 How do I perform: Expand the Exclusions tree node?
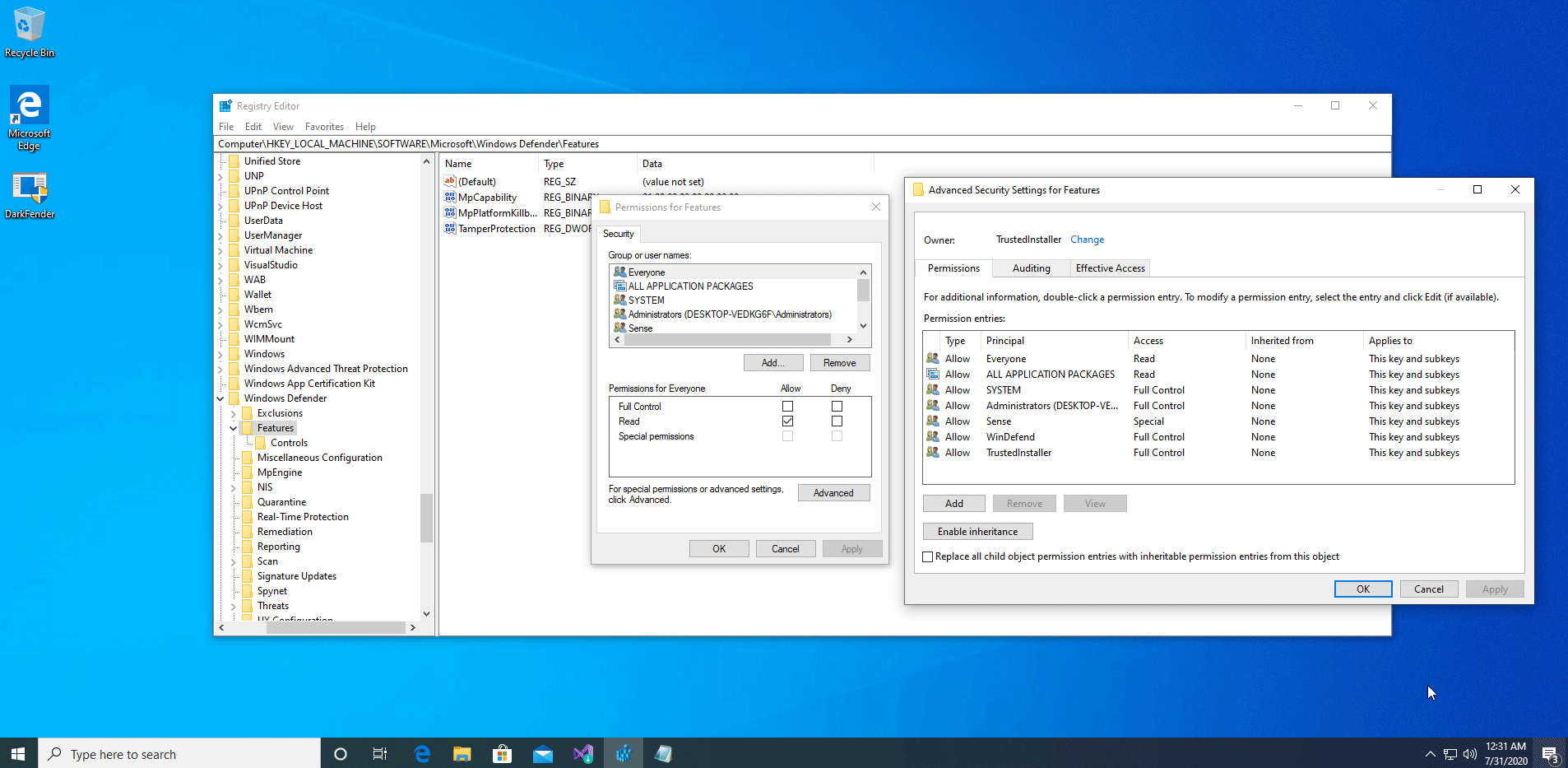(234, 413)
